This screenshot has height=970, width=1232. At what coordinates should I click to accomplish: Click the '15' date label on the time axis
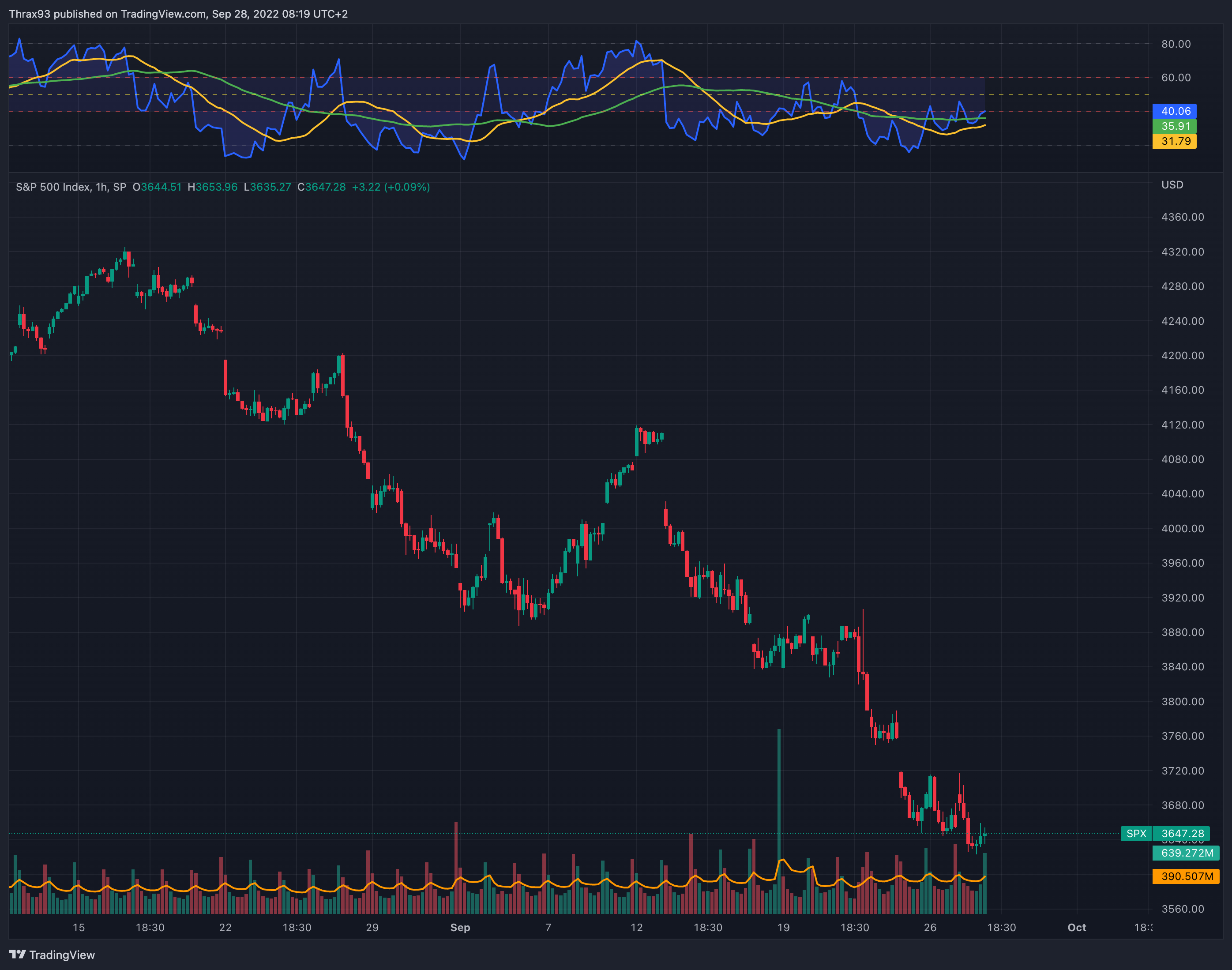point(79,927)
